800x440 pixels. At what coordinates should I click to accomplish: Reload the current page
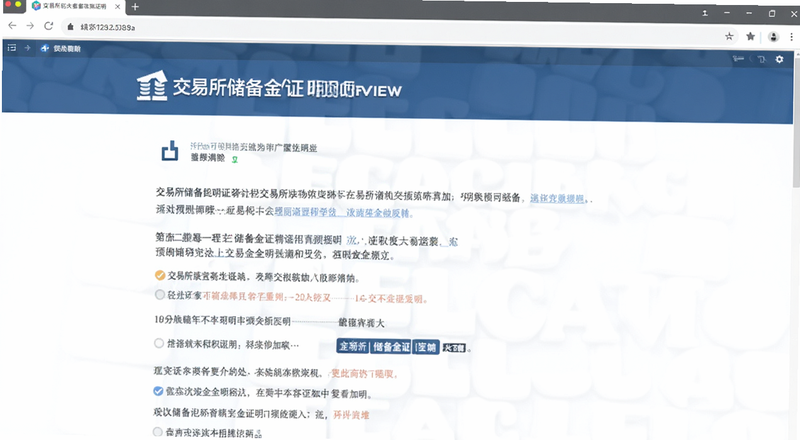coord(48,26)
